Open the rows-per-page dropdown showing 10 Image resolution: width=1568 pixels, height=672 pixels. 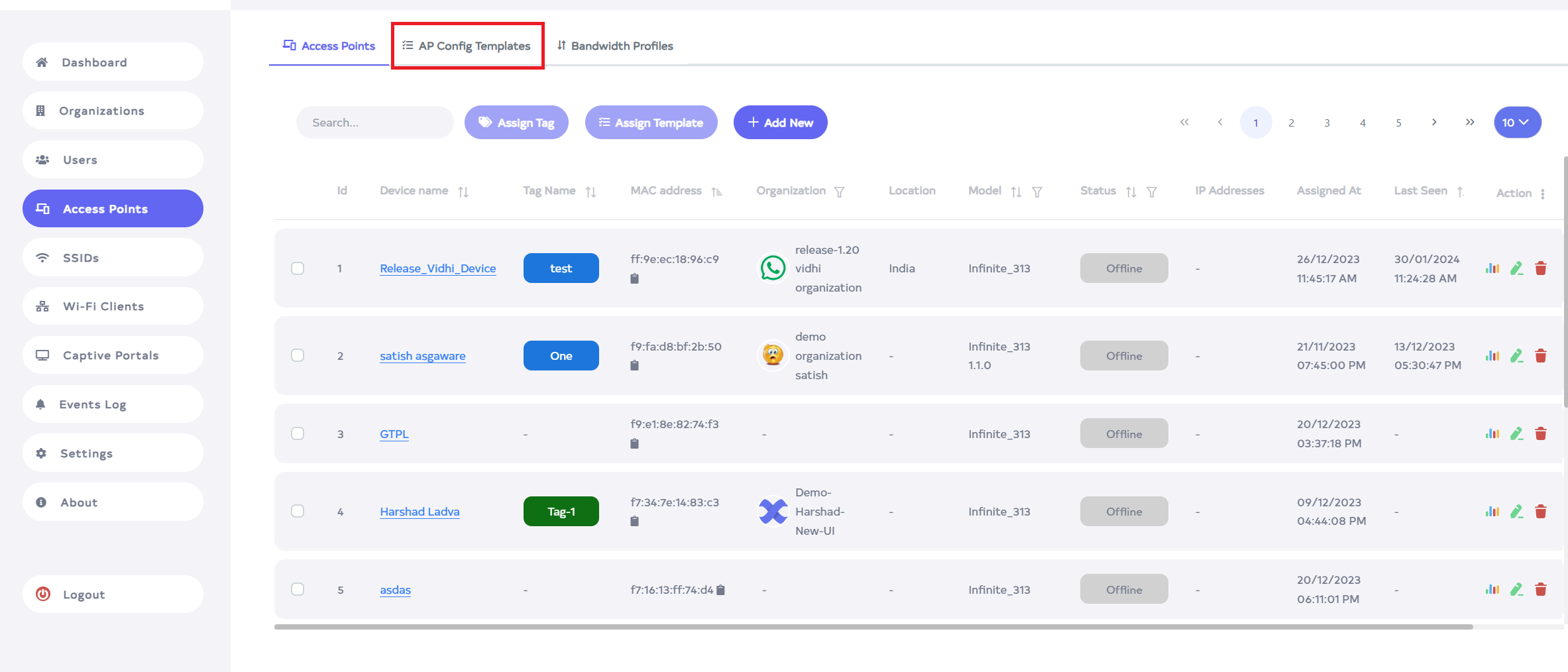(x=1516, y=123)
